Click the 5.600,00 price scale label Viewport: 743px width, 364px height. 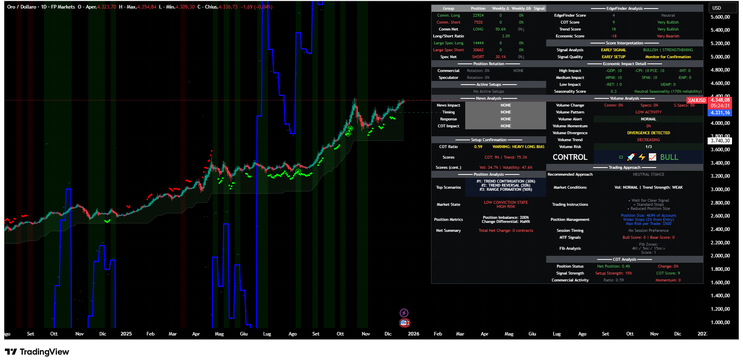pyautogui.click(x=720, y=17)
